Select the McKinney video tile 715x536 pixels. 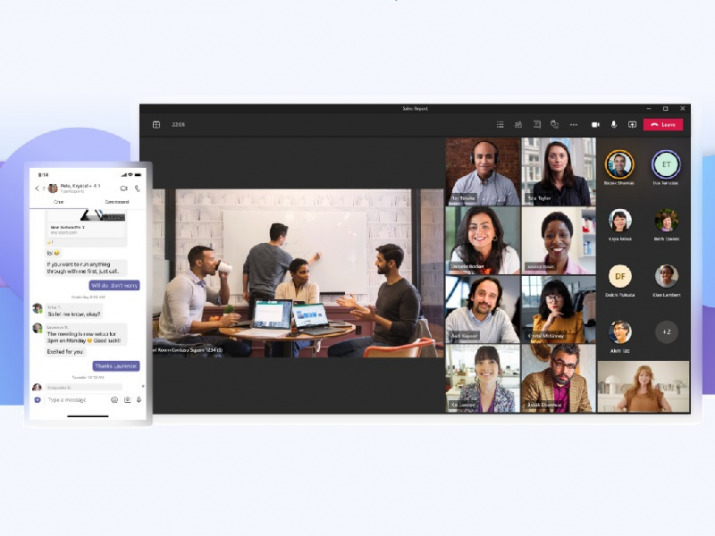pos(559,309)
